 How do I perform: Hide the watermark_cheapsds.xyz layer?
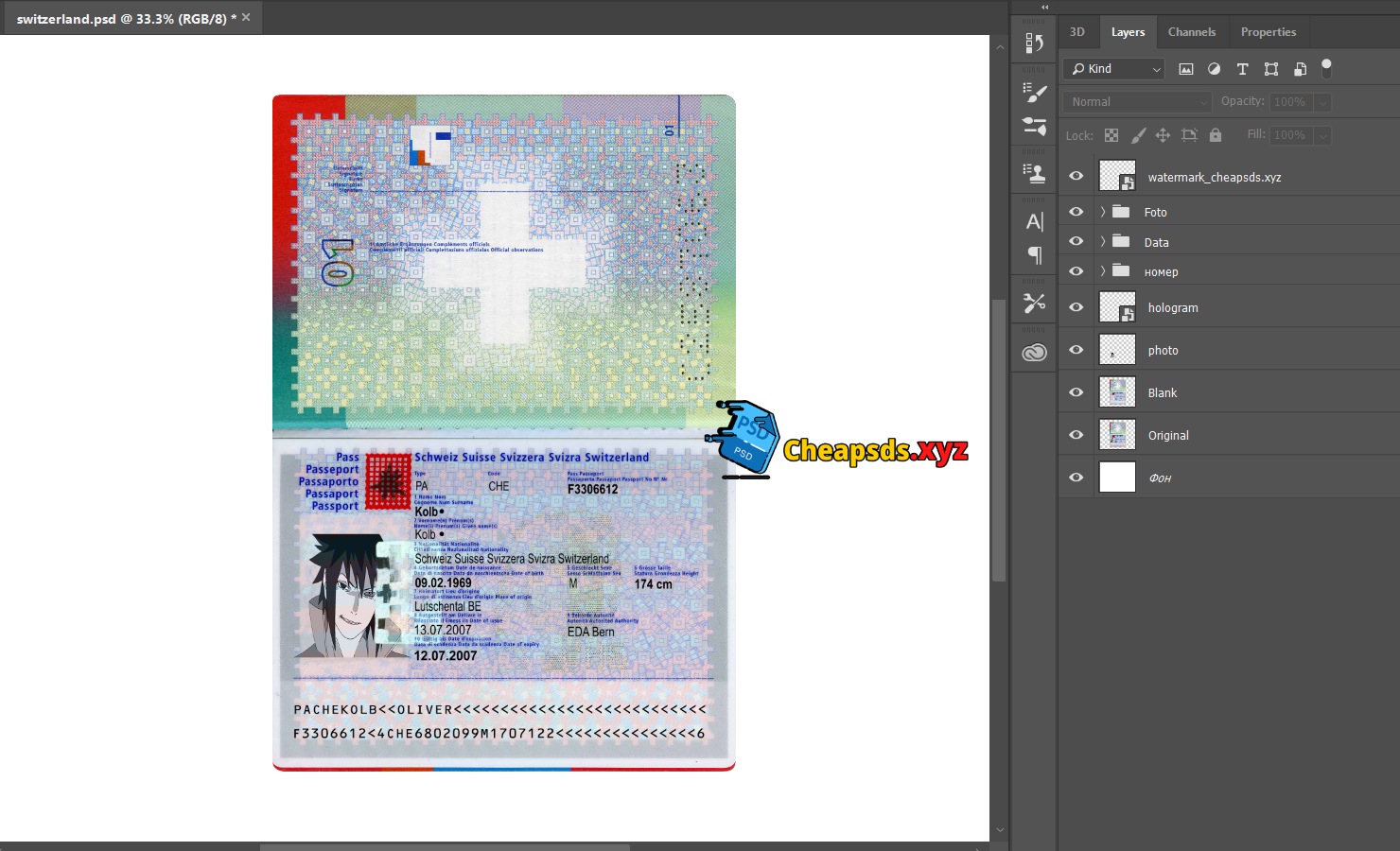click(1076, 176)
